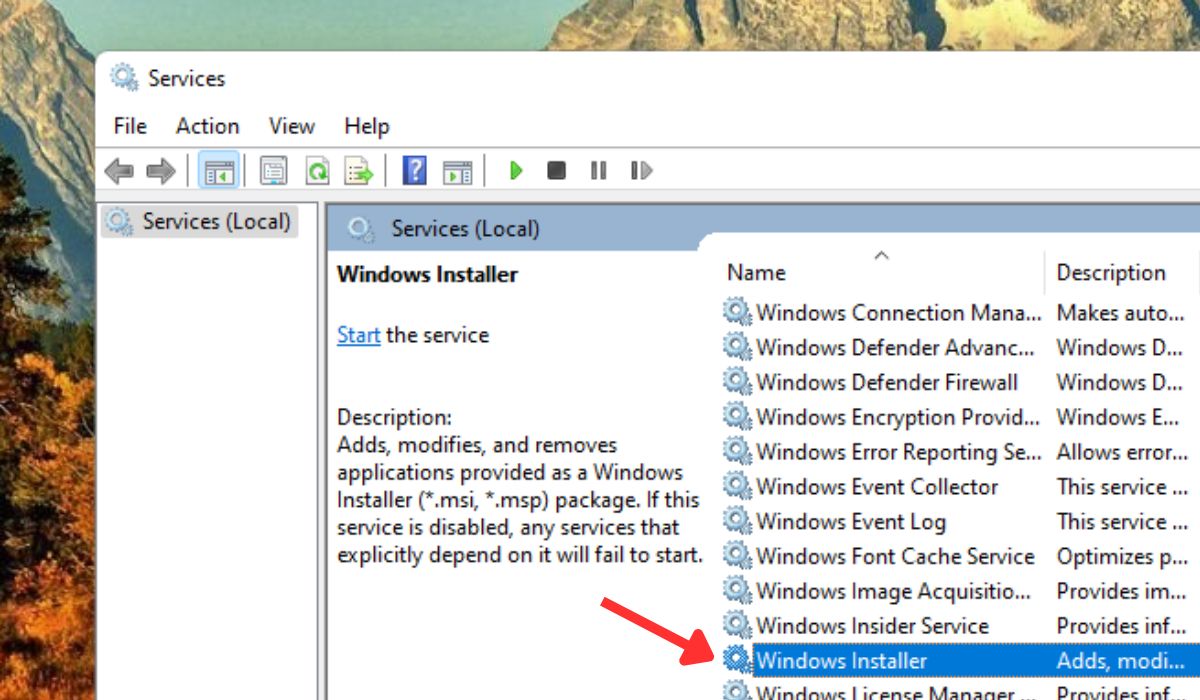Click the Restart Service toolbar icon
The width and height of the screenshot is (1200, 700).
(641, 170)
